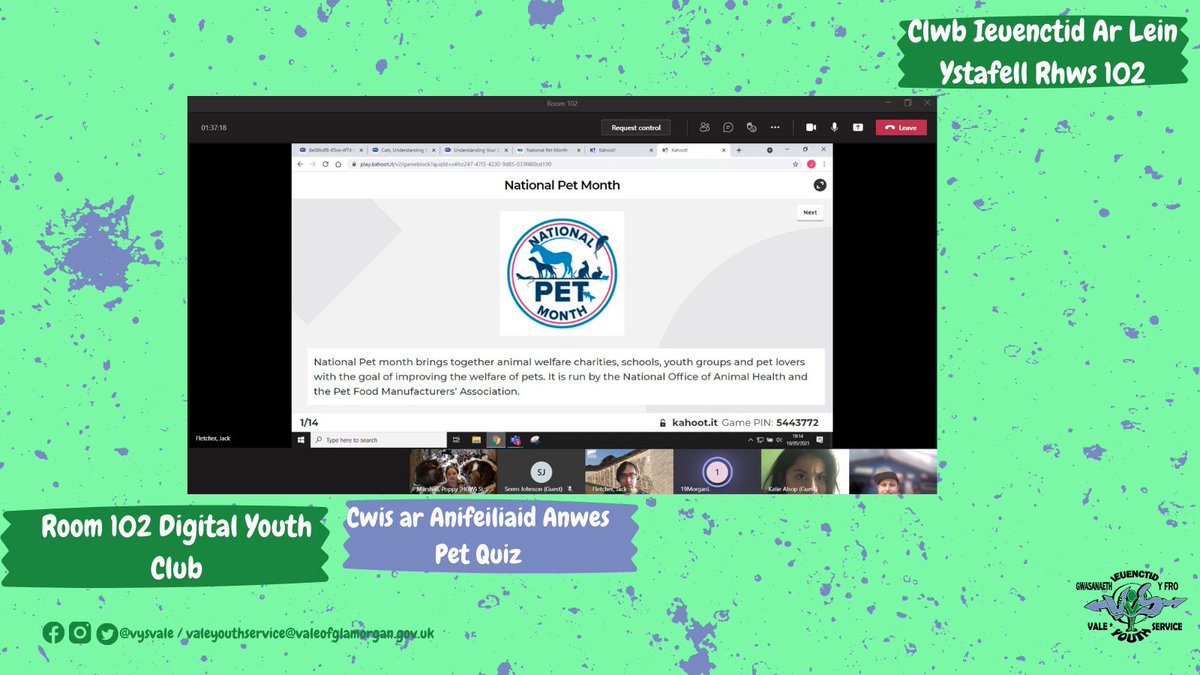Go back in the Chrome browser
This screenshot has width=1200, height=675.
[300, 163]
